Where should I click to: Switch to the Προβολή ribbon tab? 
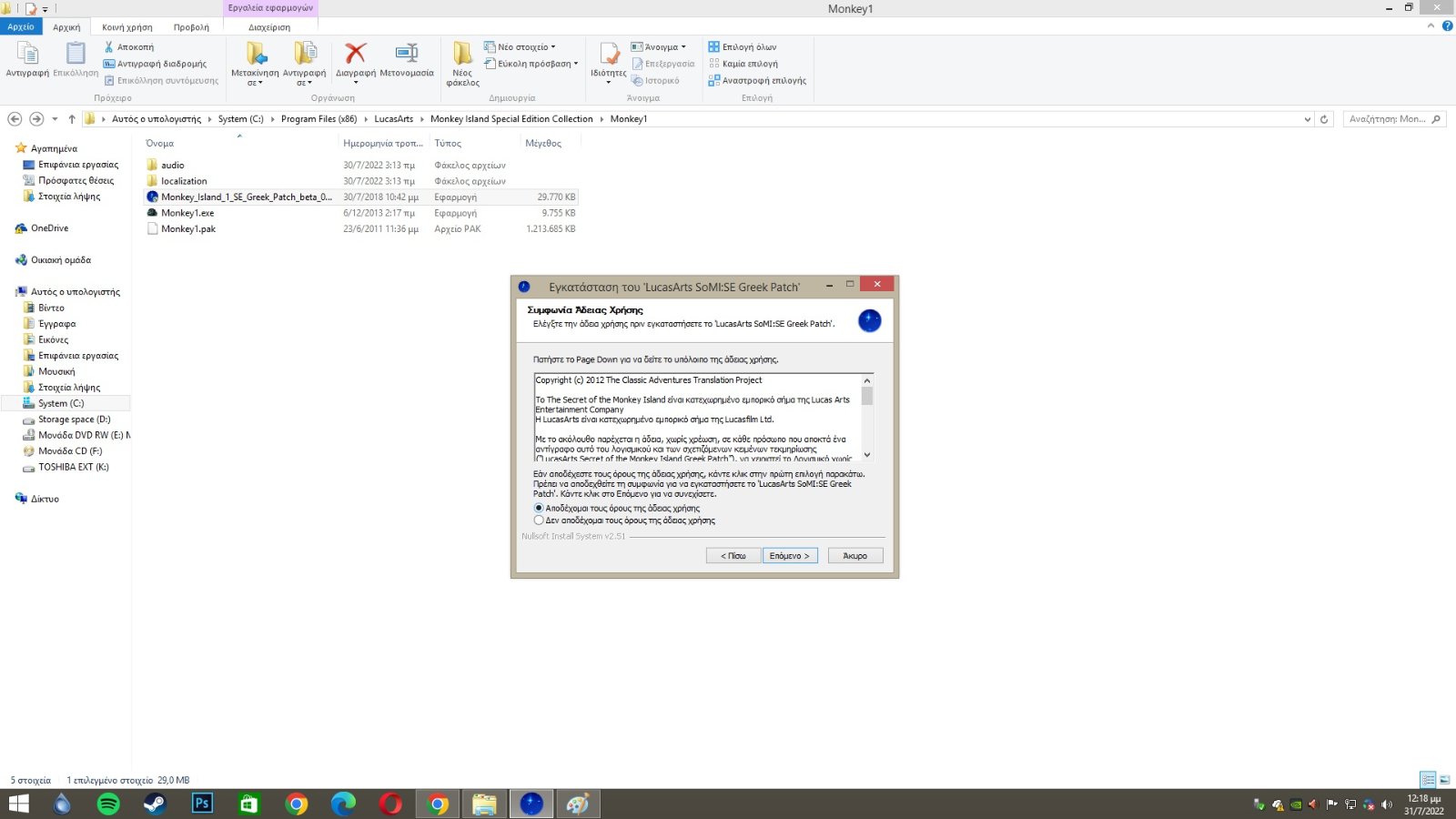click(x=191, y=27)
